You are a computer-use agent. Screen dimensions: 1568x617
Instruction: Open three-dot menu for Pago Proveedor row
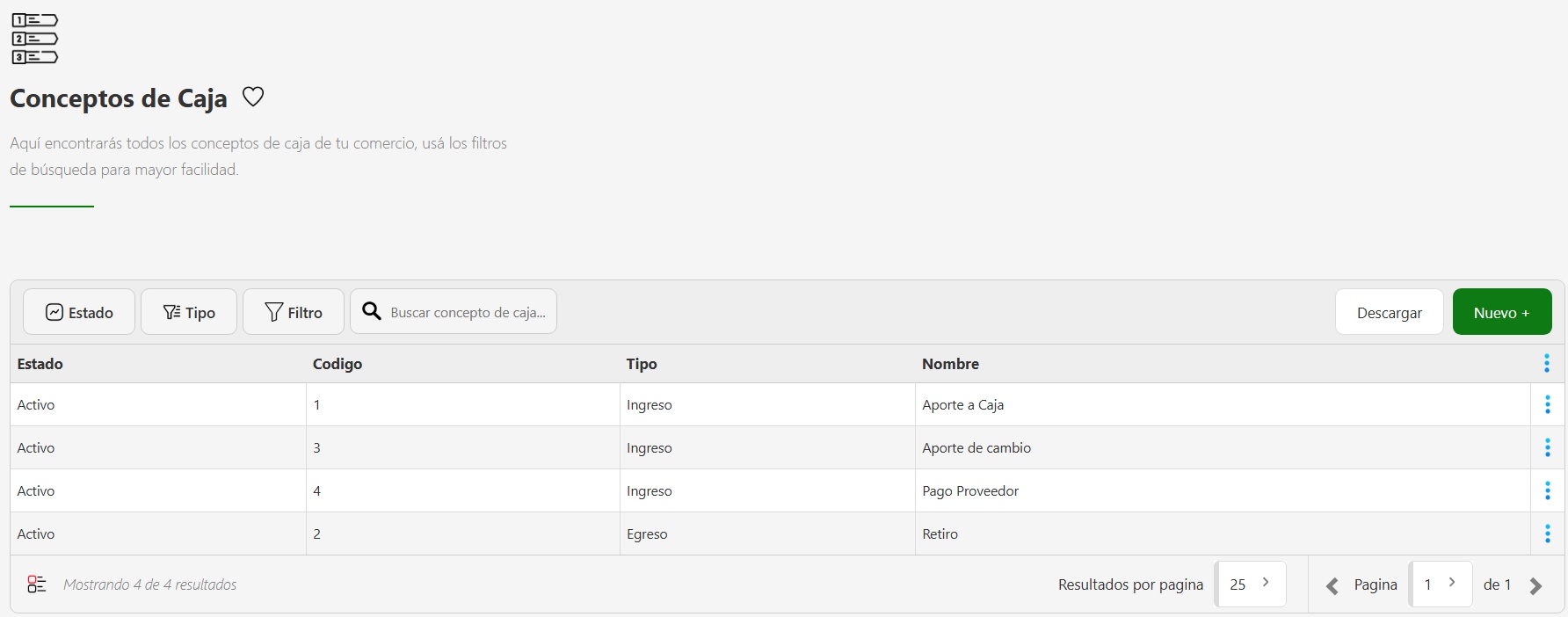[1547, 490]
